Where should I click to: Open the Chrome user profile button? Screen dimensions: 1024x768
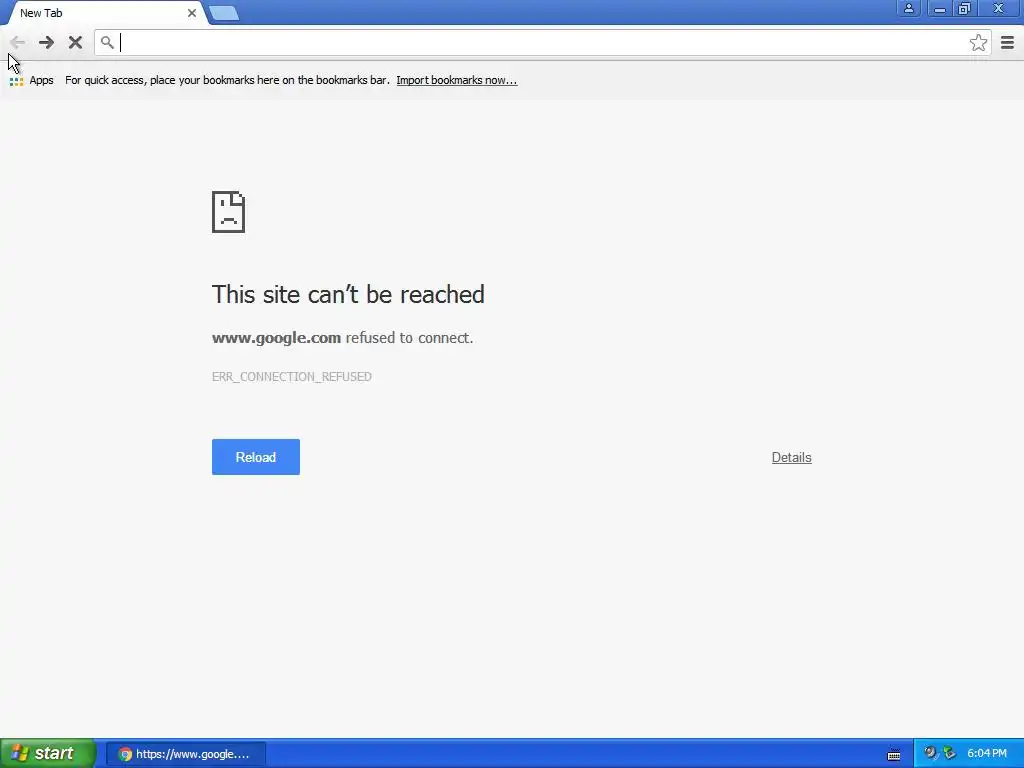(x=908, y=8)
